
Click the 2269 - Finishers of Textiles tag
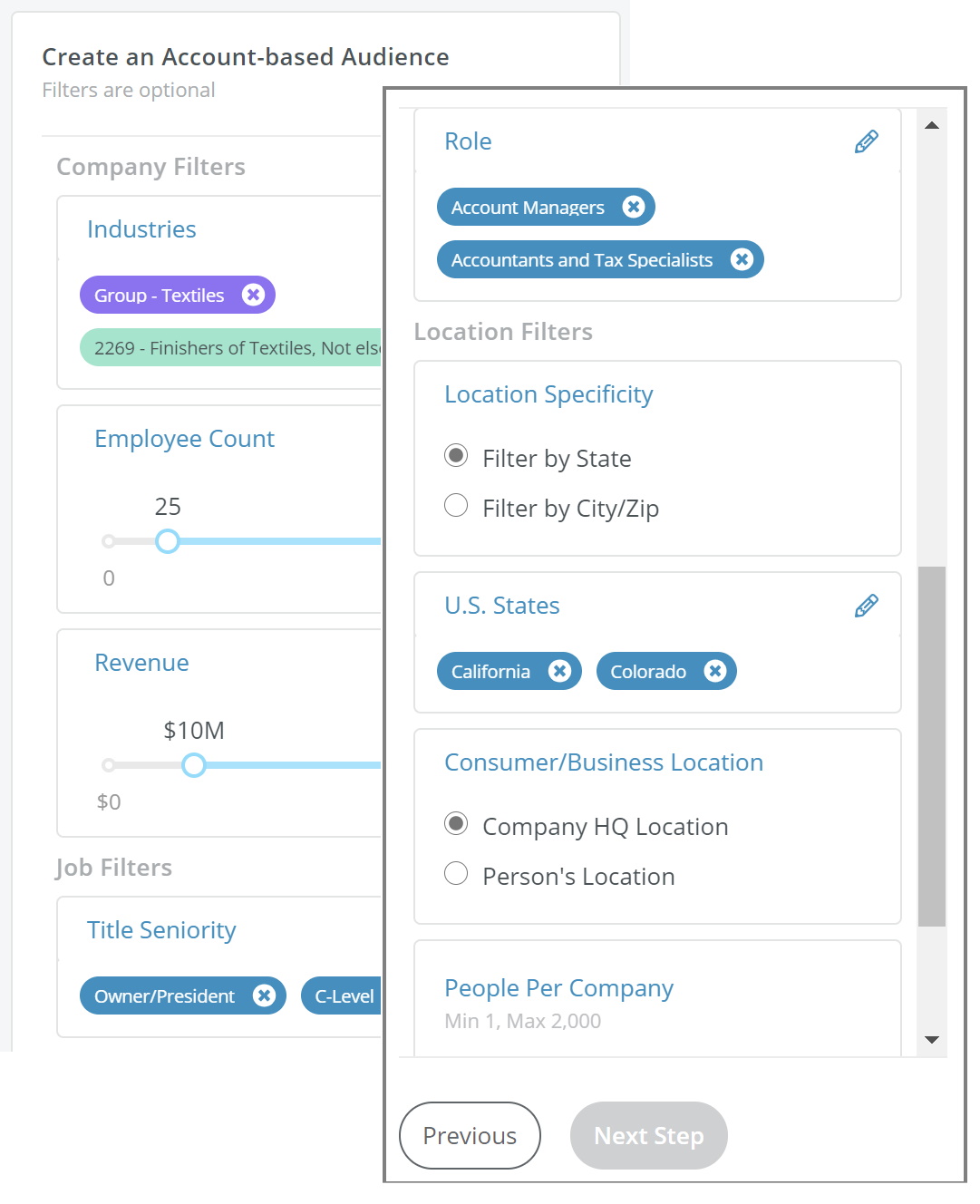(232, 347)
